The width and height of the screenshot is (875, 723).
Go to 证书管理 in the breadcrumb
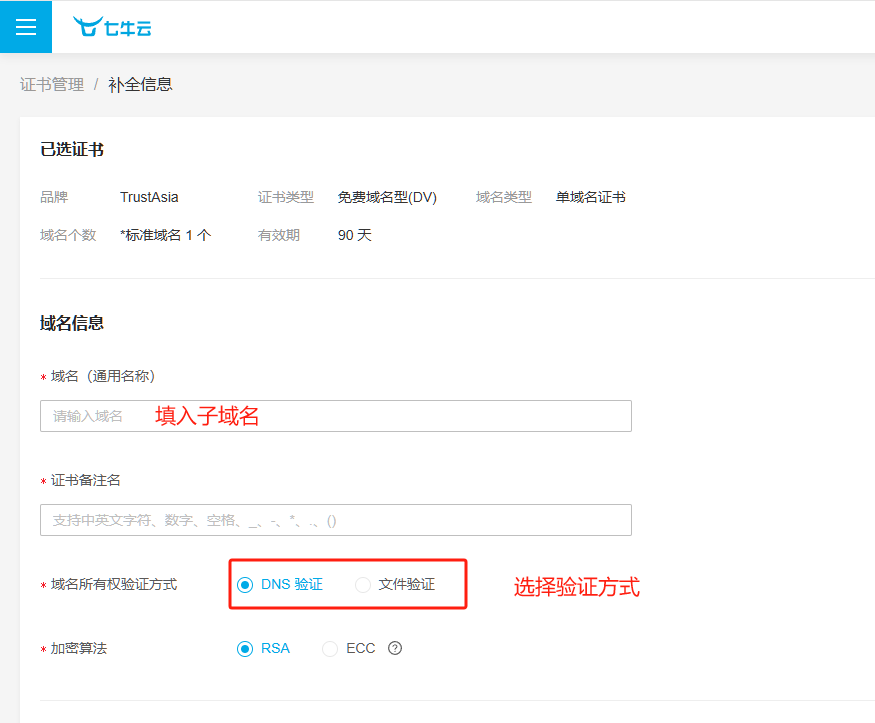click(x=52, y=85)
